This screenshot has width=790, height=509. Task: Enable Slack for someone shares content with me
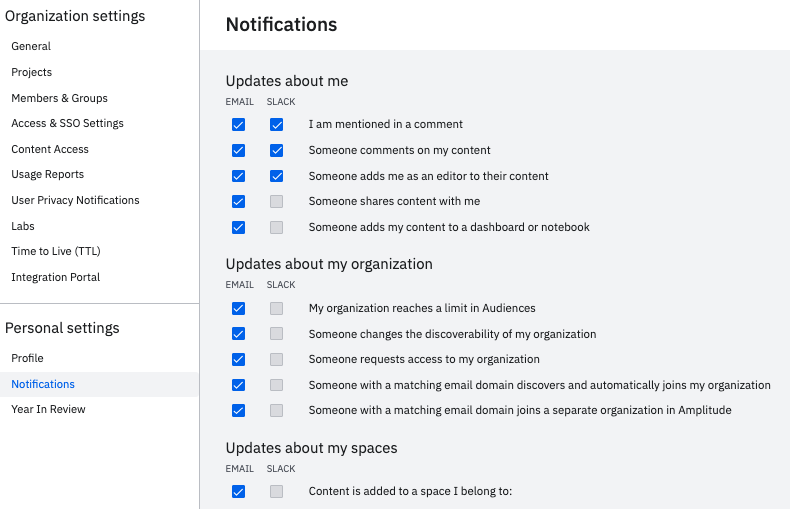277,202
